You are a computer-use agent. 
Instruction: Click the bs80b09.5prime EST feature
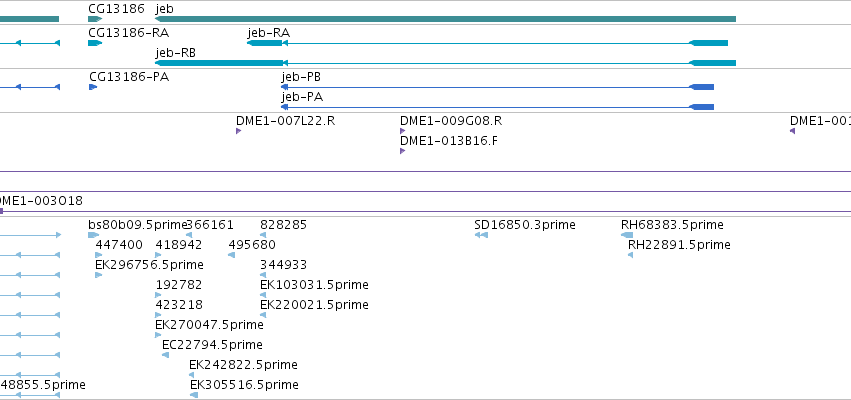[x=93, y=235]
